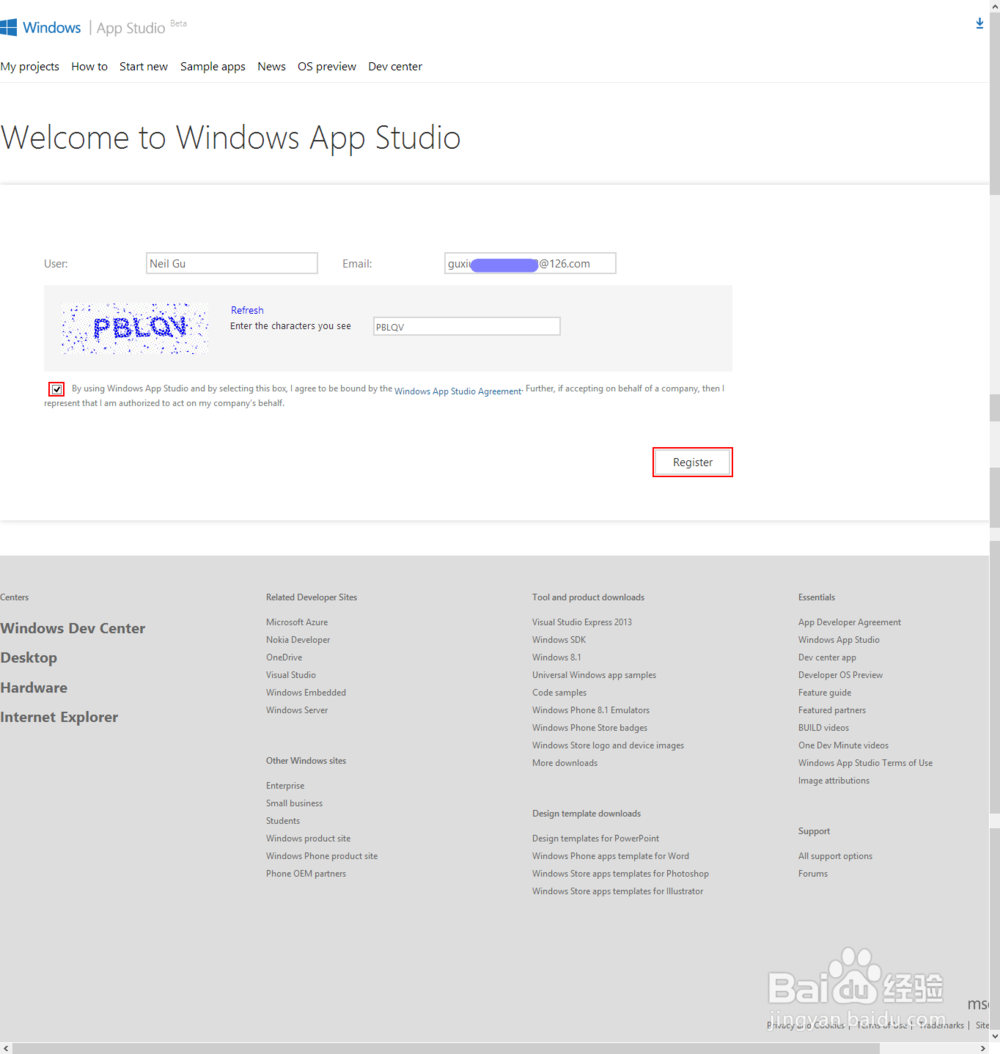Image resolution: width=1000 pixels, height=1054 pixels.
Task: Open Dev center in navigation
Action: 395,67
